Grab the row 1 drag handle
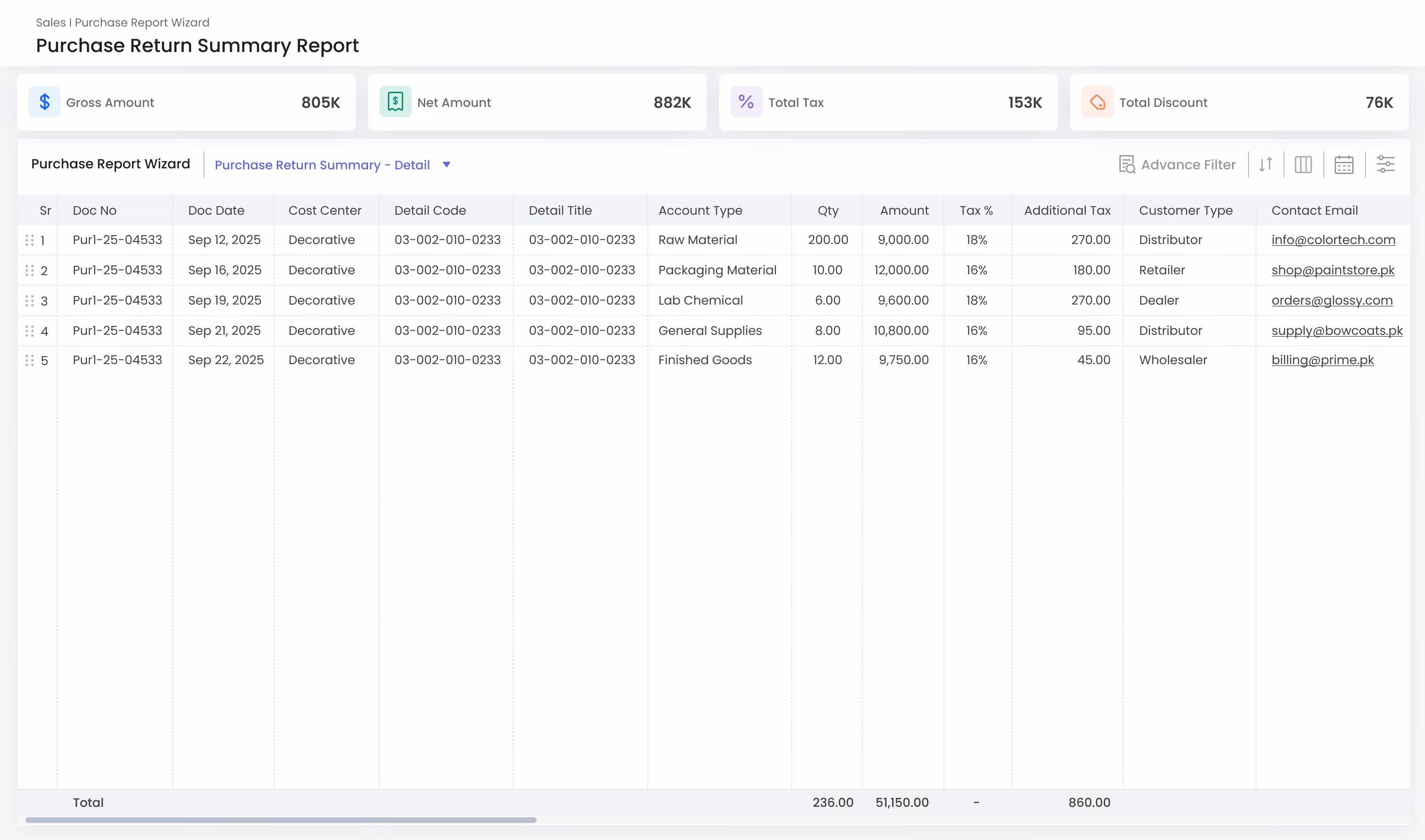The width and height of the screenshot is (1425, 840). 29,241
